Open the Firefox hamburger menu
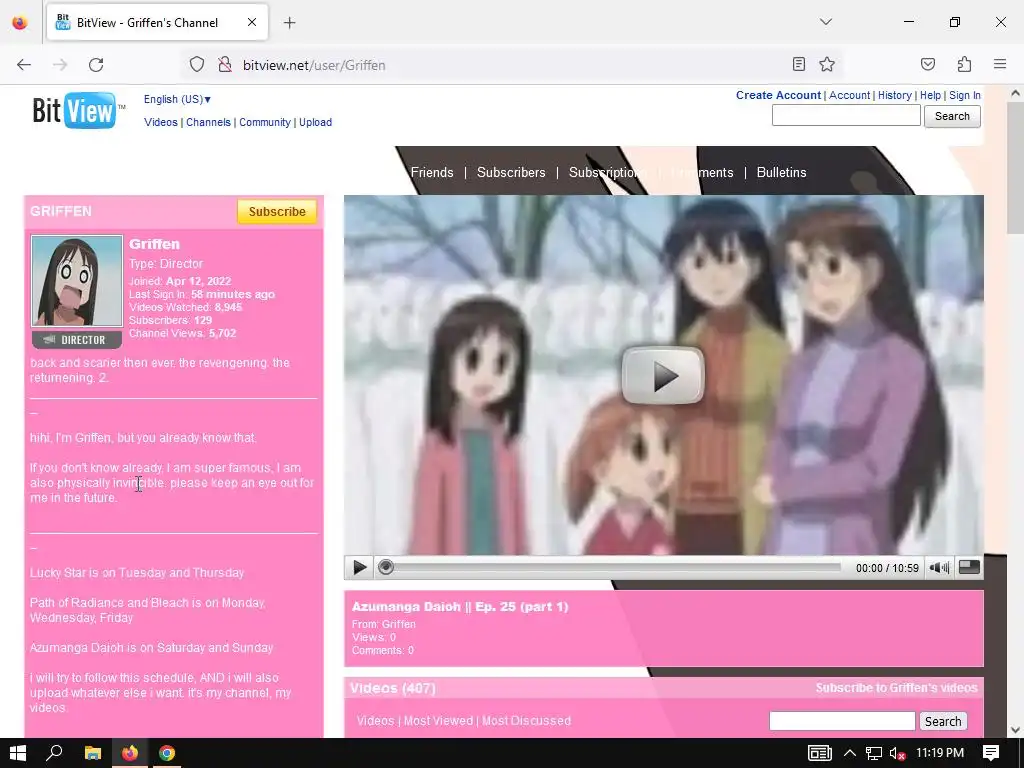Screen dimensions: 1024x768 click(1000, 64)
